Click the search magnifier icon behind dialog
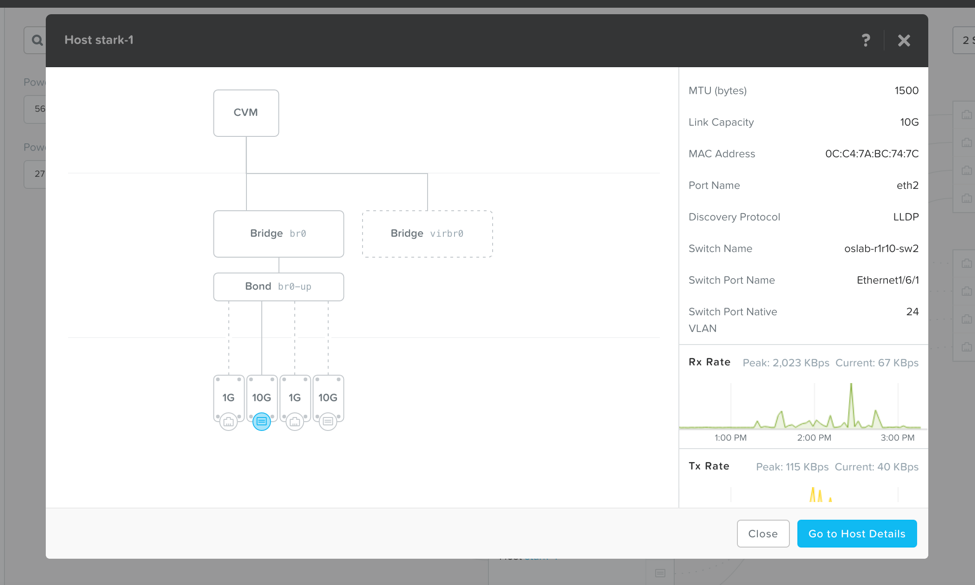975x585 pixels. click(37, 40)
